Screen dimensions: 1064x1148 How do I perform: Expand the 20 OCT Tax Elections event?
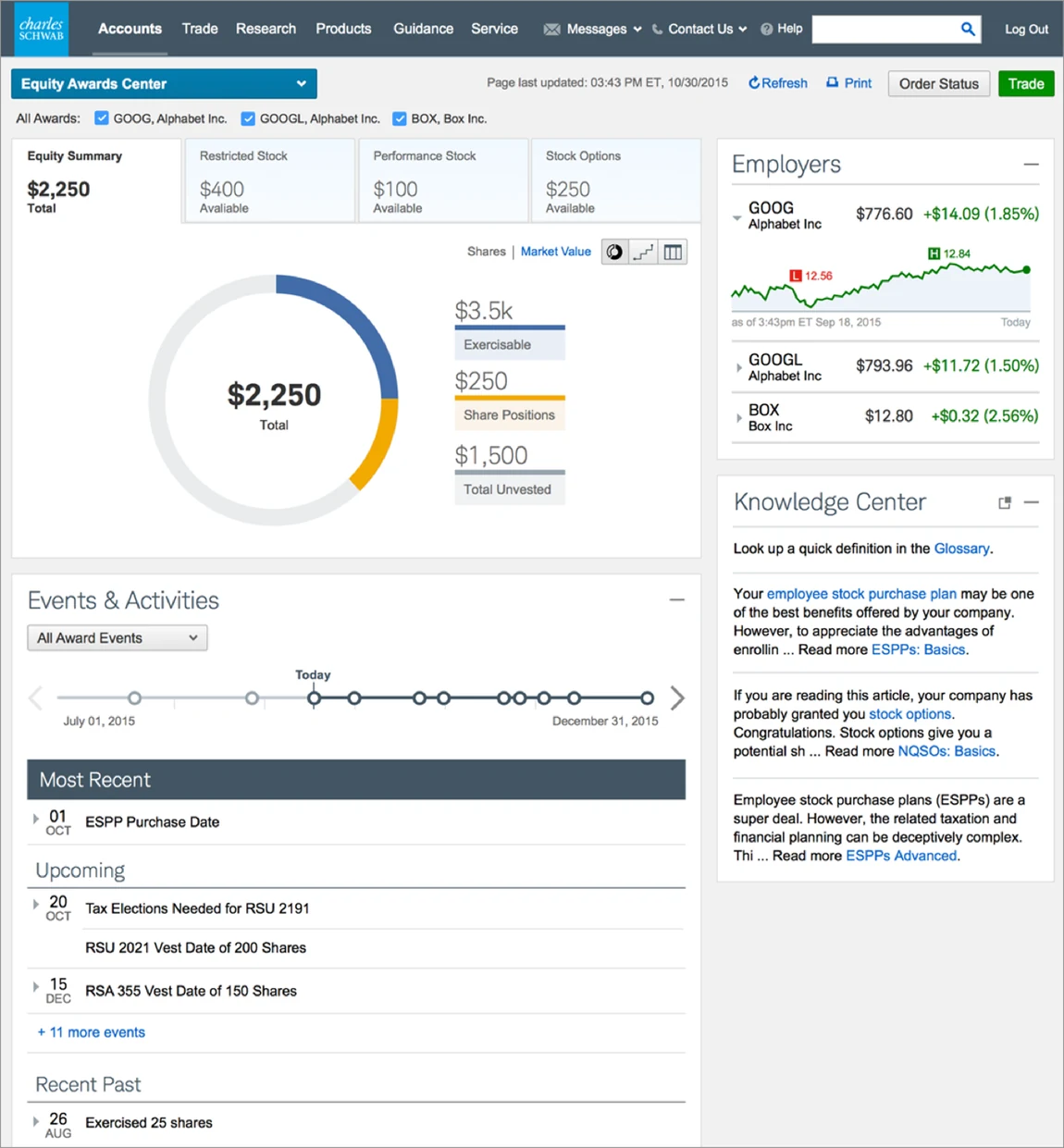pyautogui.click(x=35, y=904)
